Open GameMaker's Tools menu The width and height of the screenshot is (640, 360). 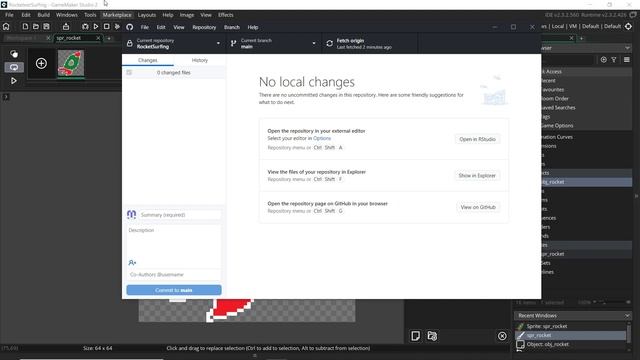[90, 15]
